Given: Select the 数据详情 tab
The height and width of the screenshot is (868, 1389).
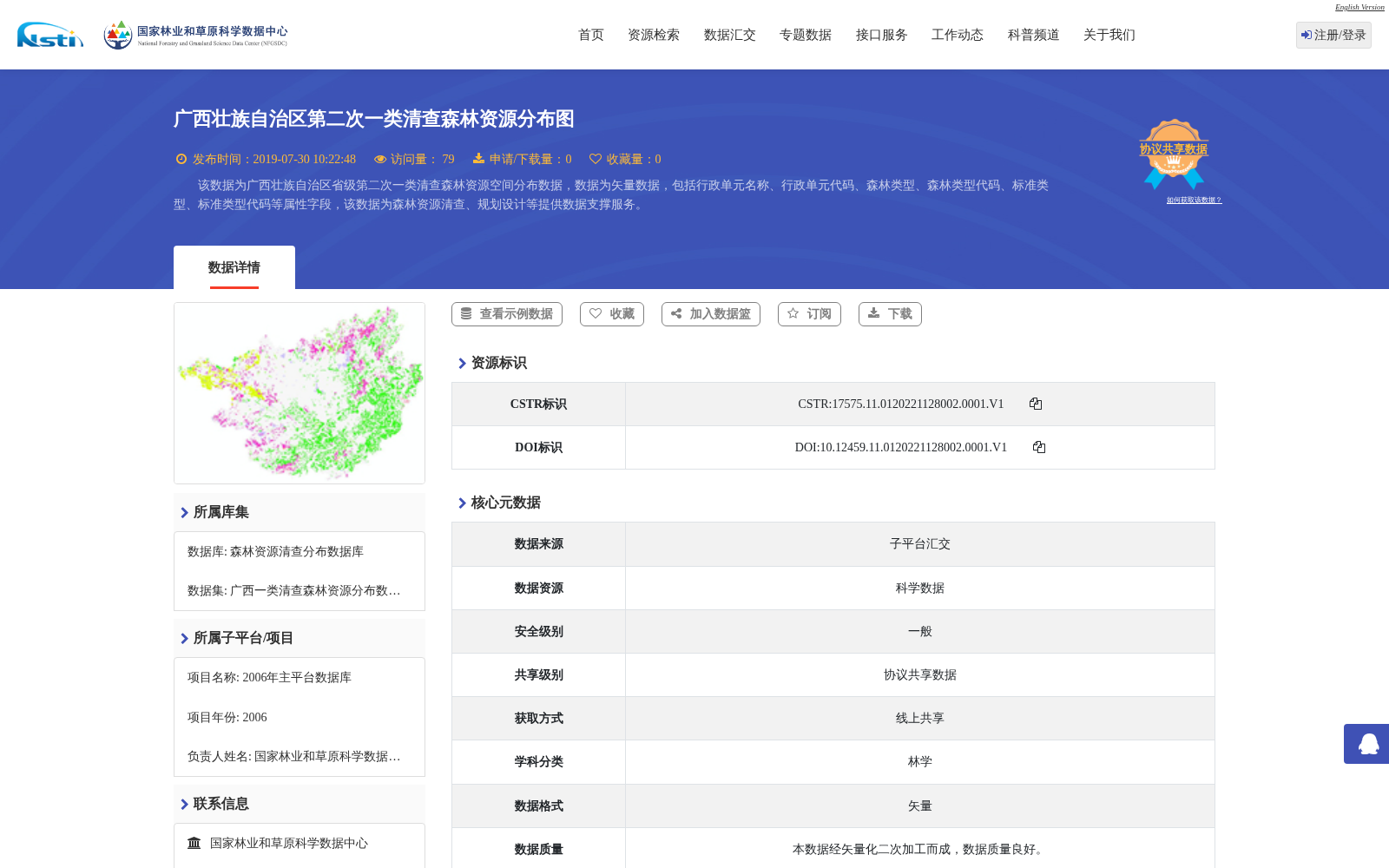Looking at the screenshot, I should tap(234, 267).
